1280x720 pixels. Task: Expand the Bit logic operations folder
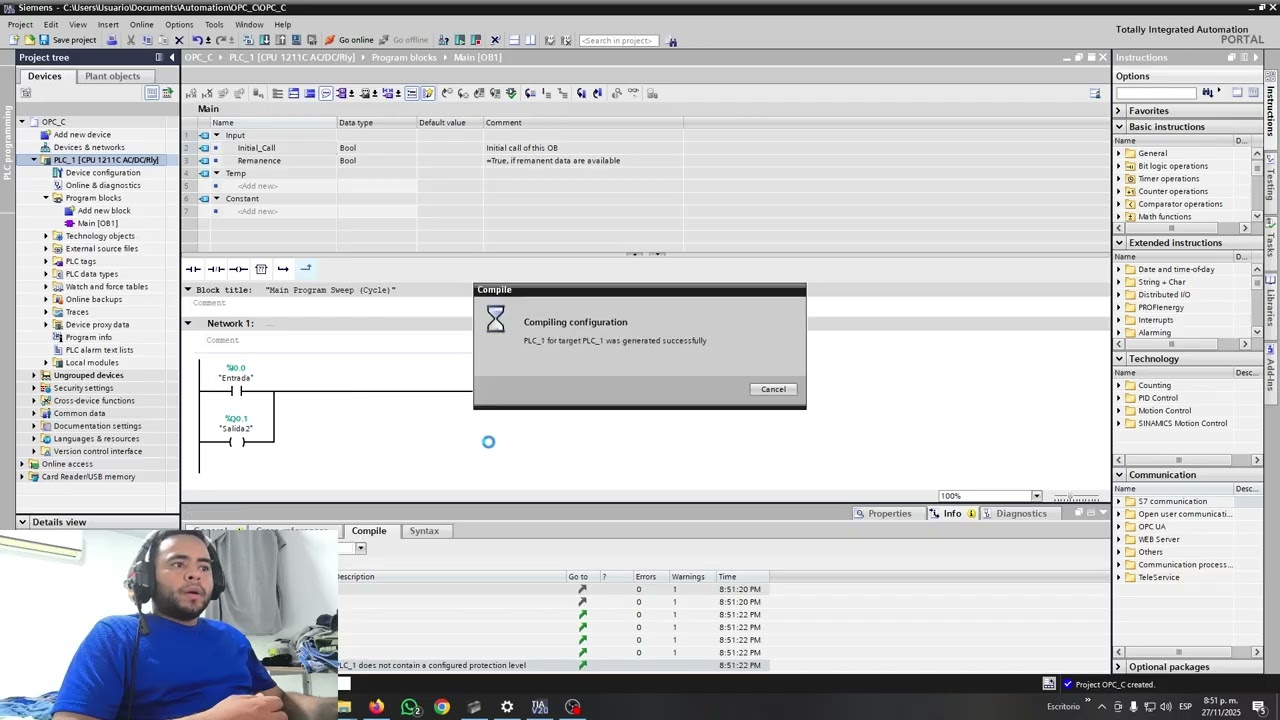[1119, 166]
